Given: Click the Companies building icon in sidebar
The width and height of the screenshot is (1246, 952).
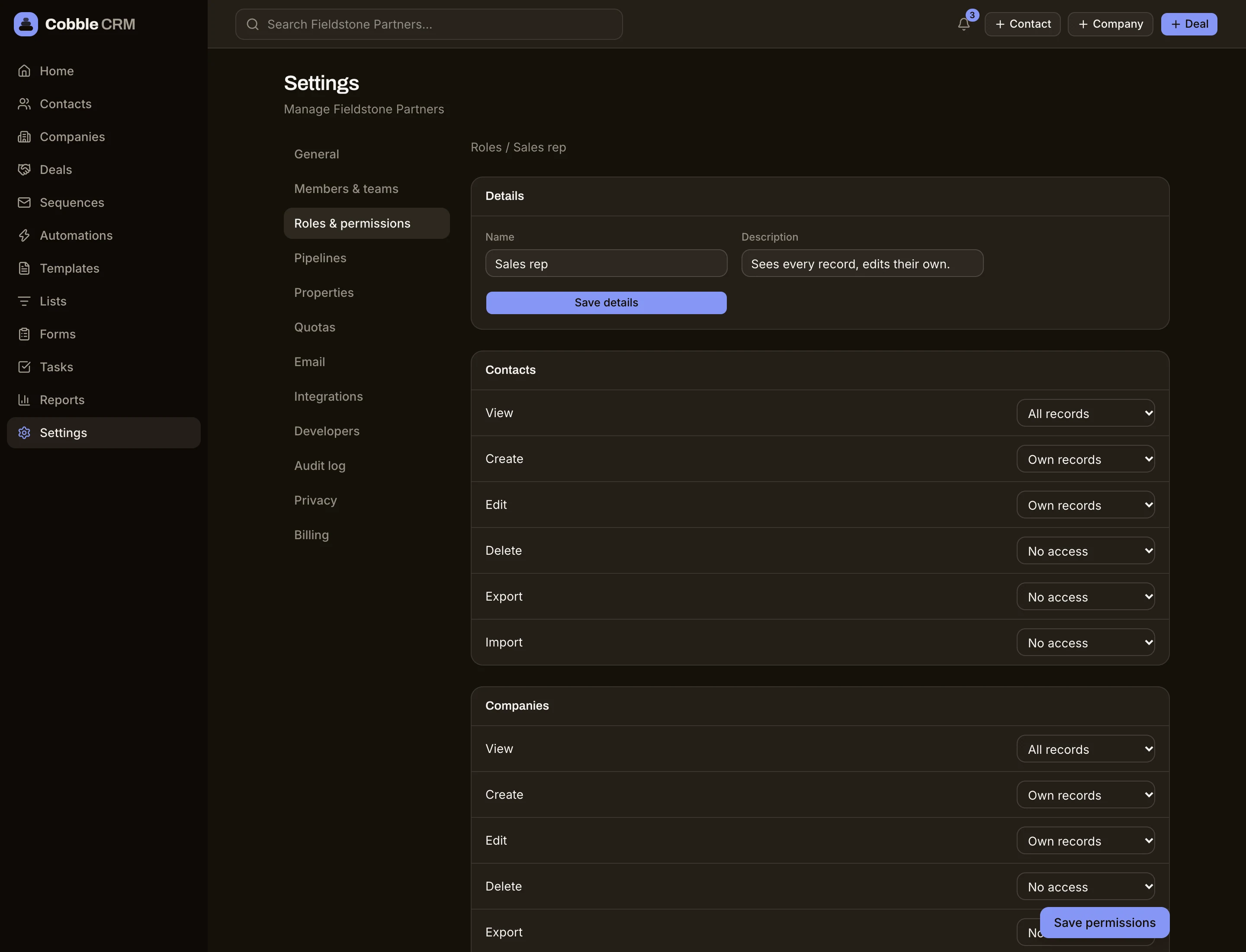Looking at the screenshot, I should (x=24, y=137).
